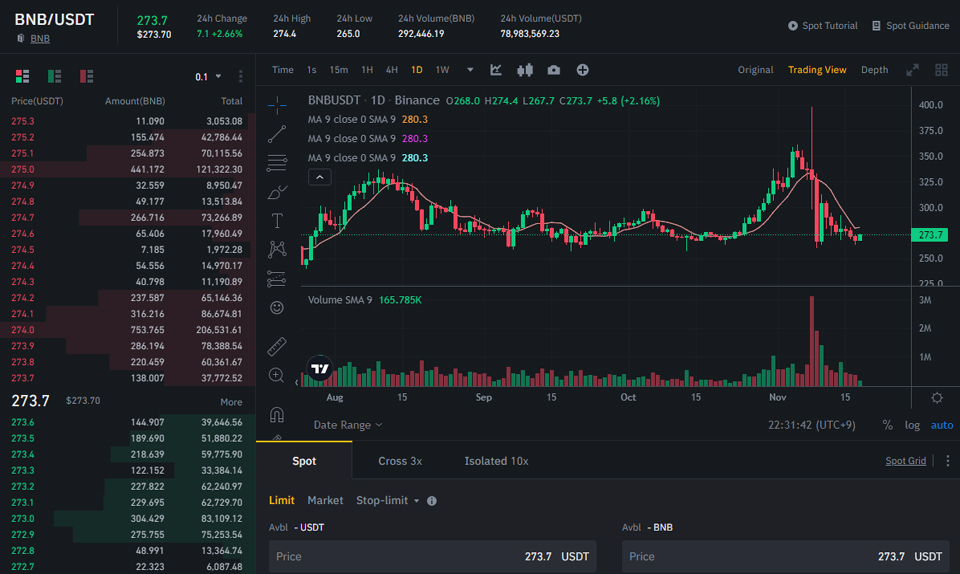960x574 pixels.
Task: Open the chart indicators icon
Action: coord(496,70)
